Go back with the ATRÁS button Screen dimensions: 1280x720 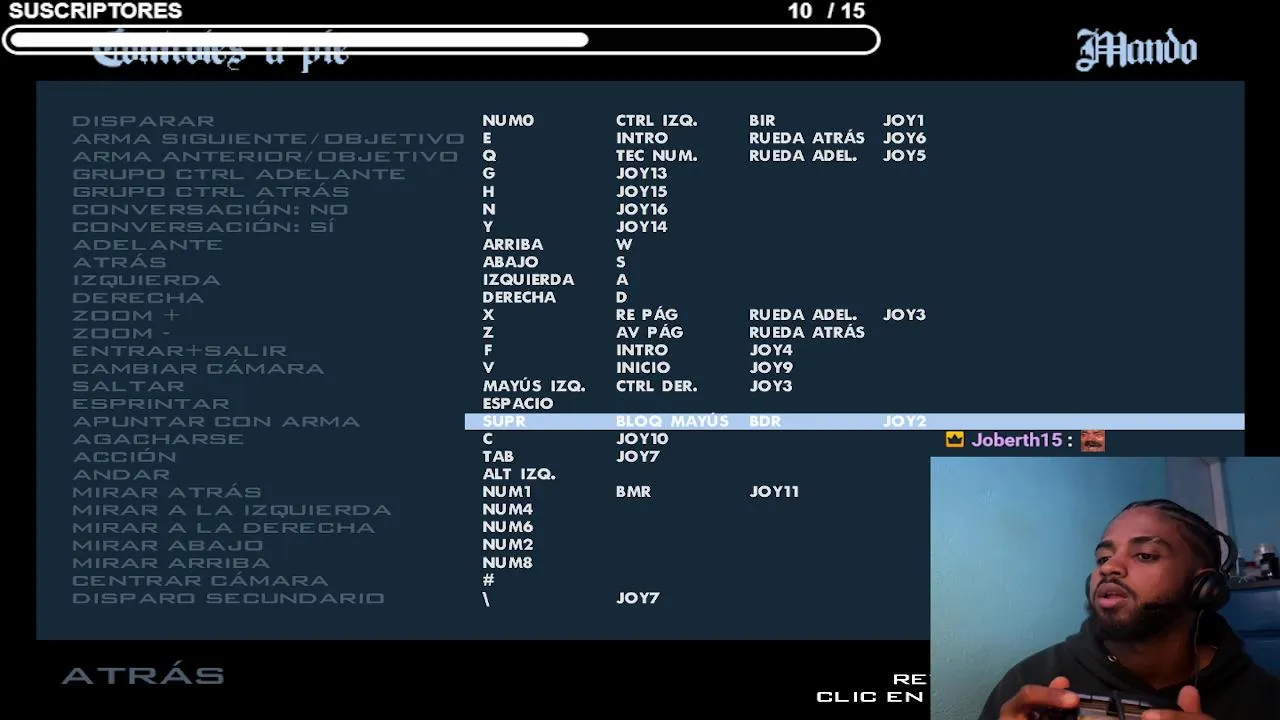click(x=143, y=675)
